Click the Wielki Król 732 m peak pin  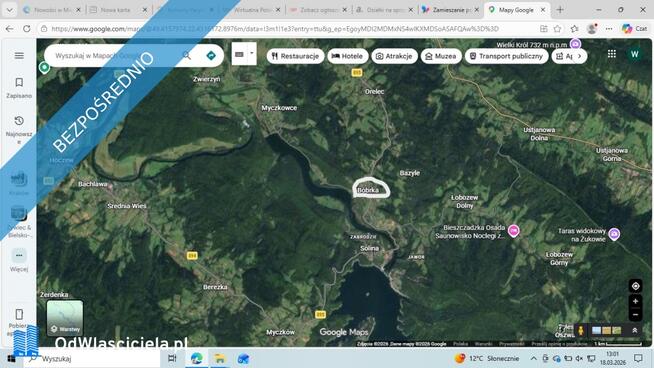click(576, 44)
